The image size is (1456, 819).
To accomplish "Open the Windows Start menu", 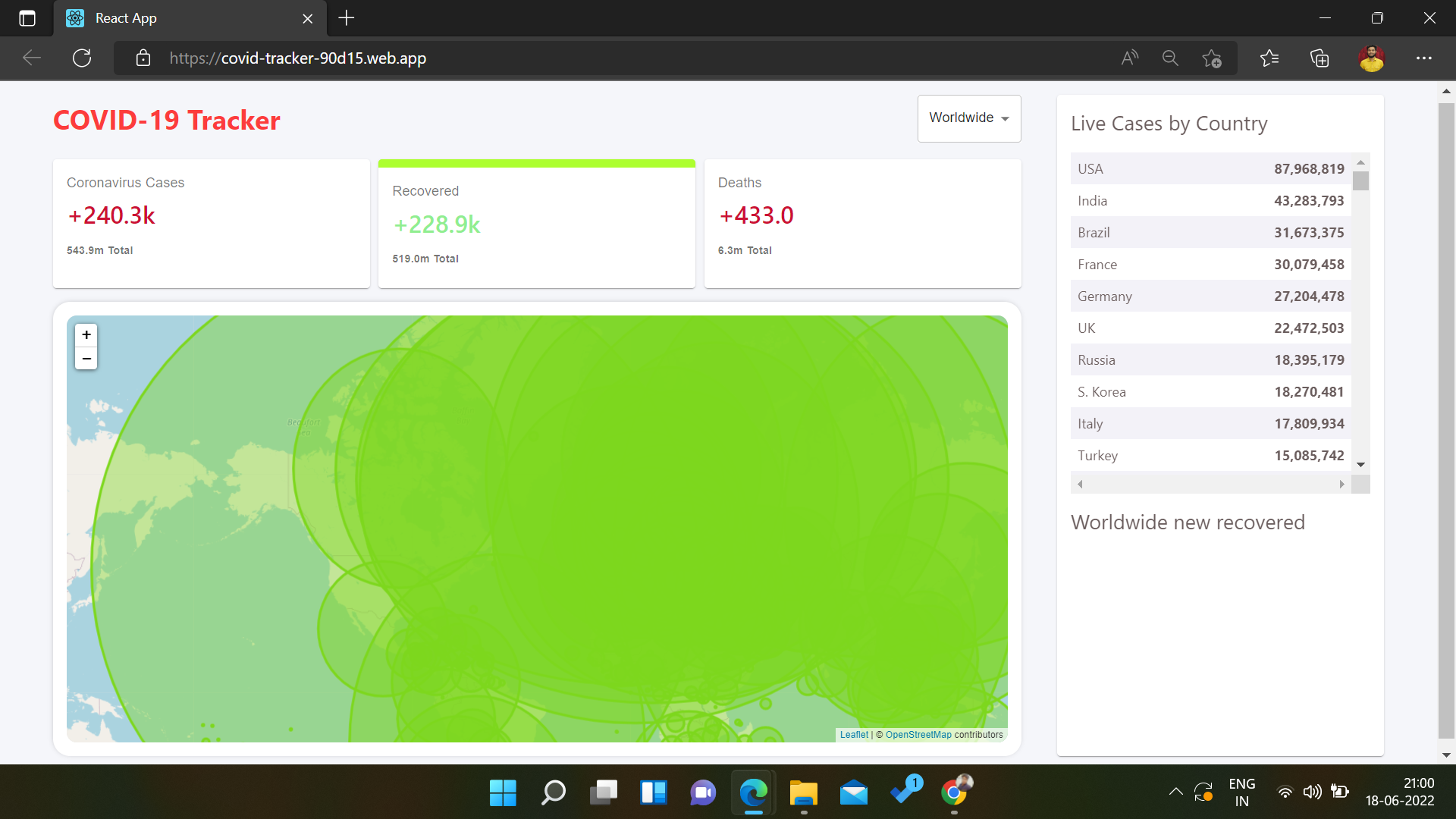I will pyautogui.click(x=503, y=792).
